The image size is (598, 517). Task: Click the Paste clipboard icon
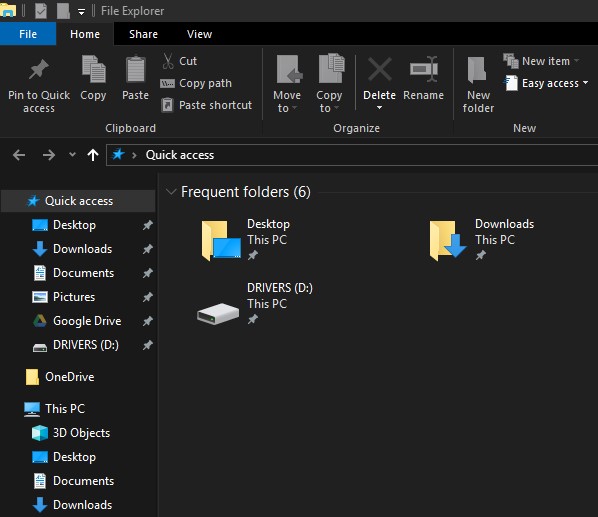(135, 69)
